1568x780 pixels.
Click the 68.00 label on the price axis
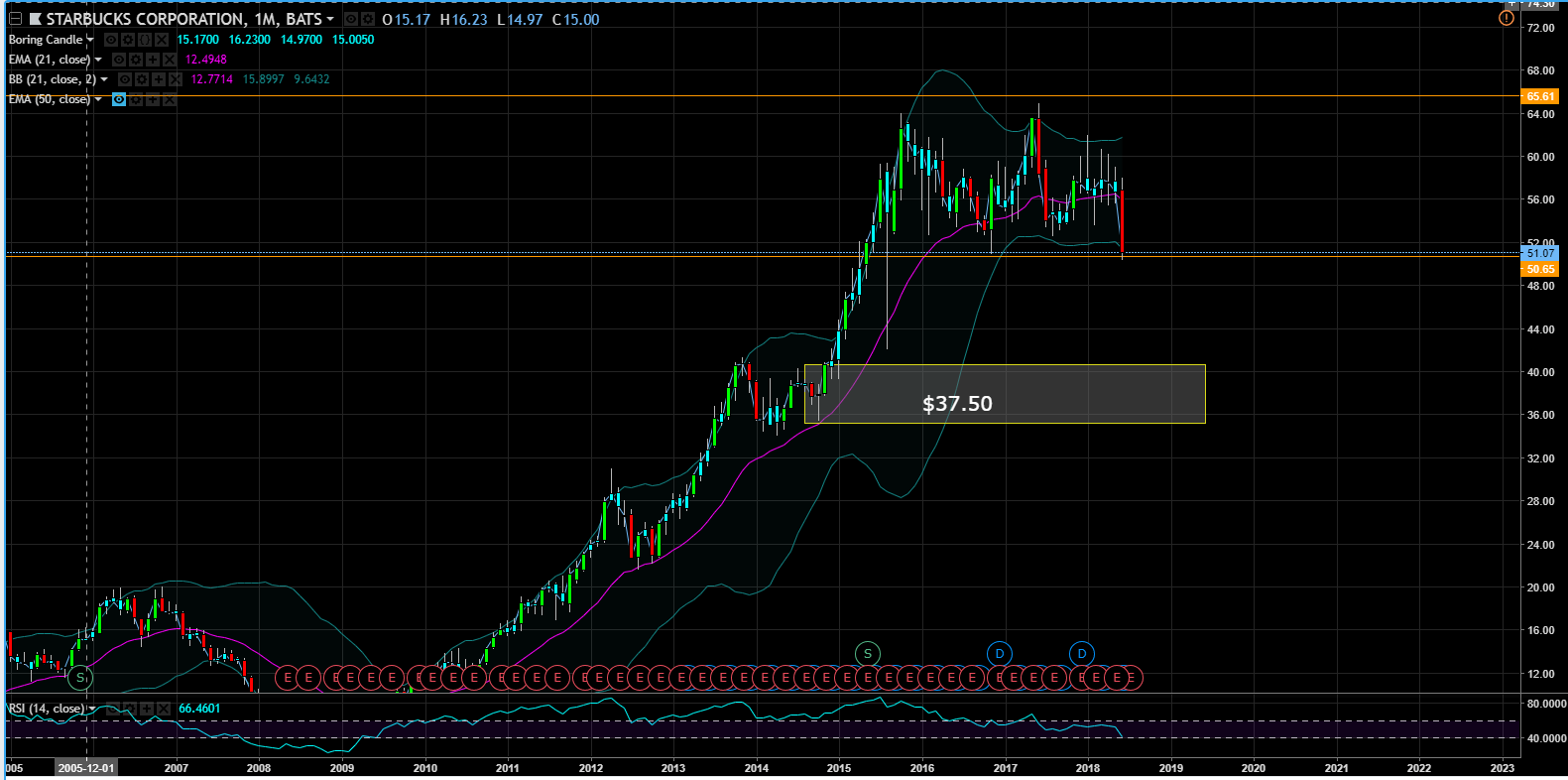[1541, 71]
